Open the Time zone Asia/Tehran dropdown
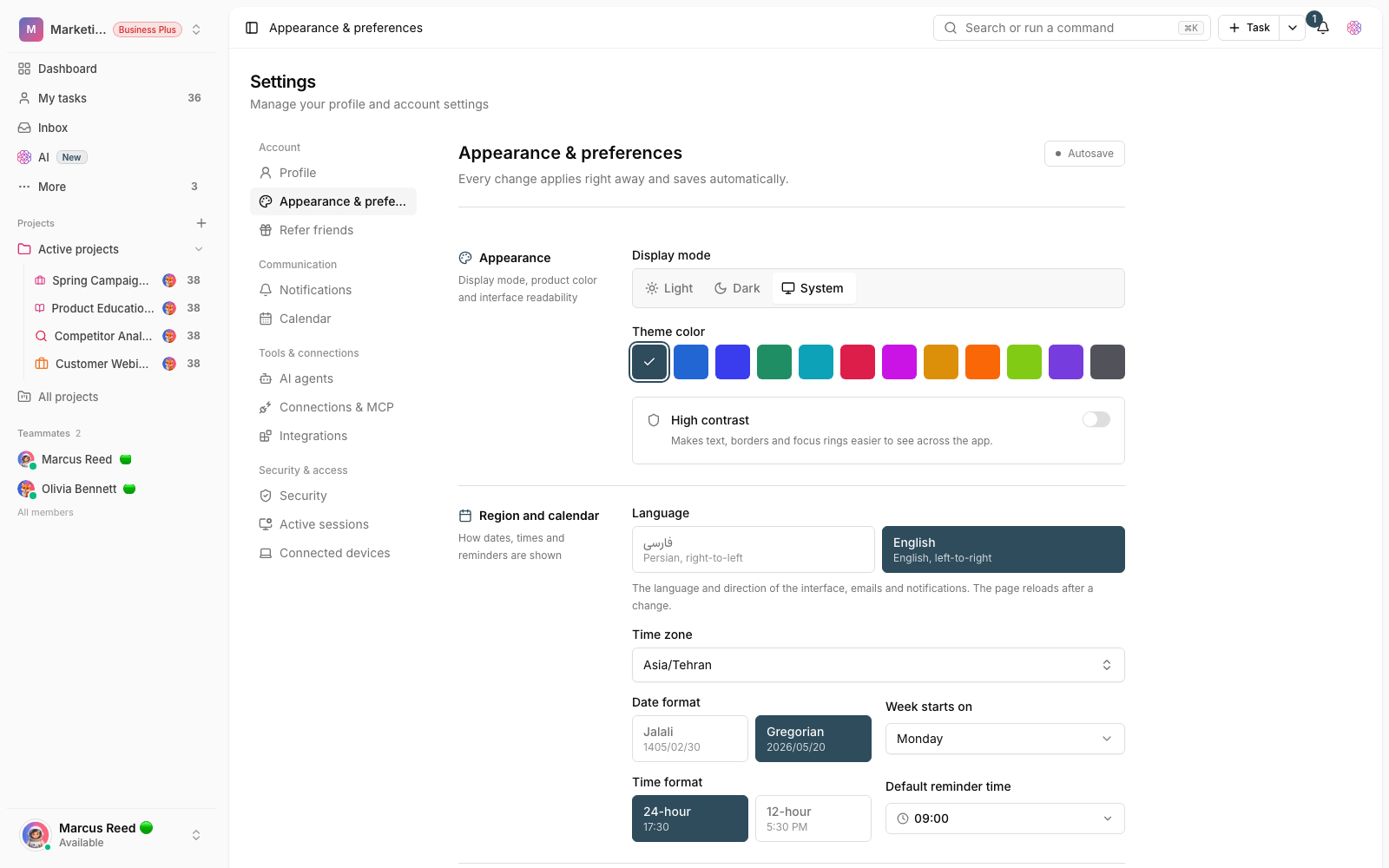This screenshot has width=1389, height=868. (x=879, y=665)
